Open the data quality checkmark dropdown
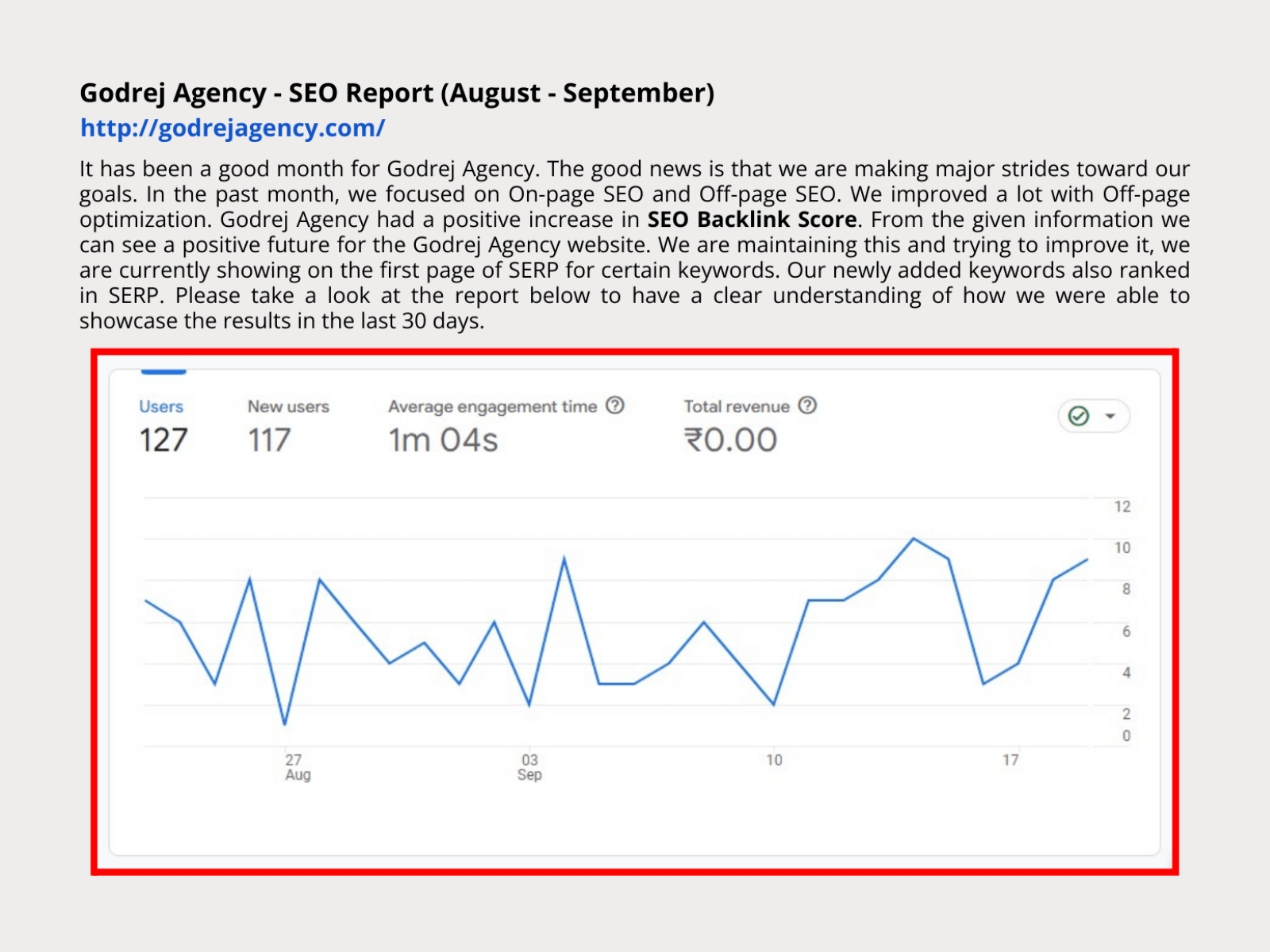Image resolution: width=1270 pixels, height=952 pixels. click(x=1094, y=416)
